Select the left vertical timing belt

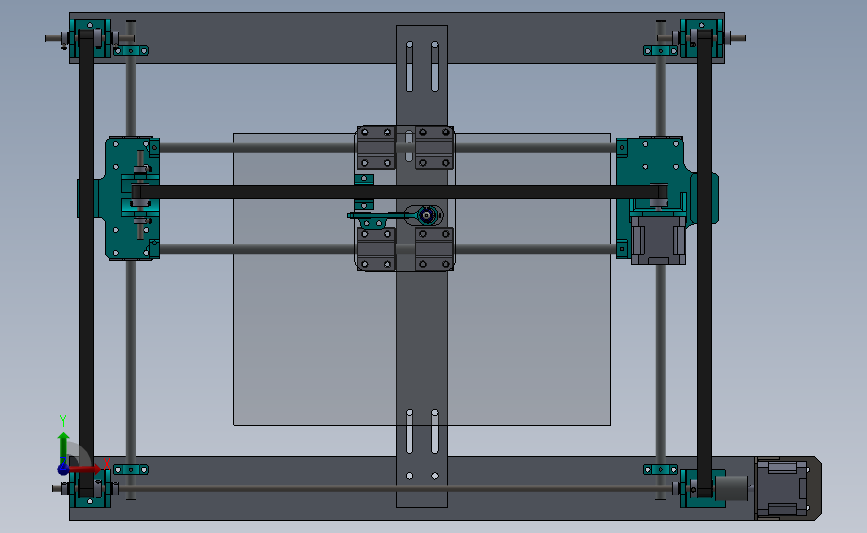(86, 263)
